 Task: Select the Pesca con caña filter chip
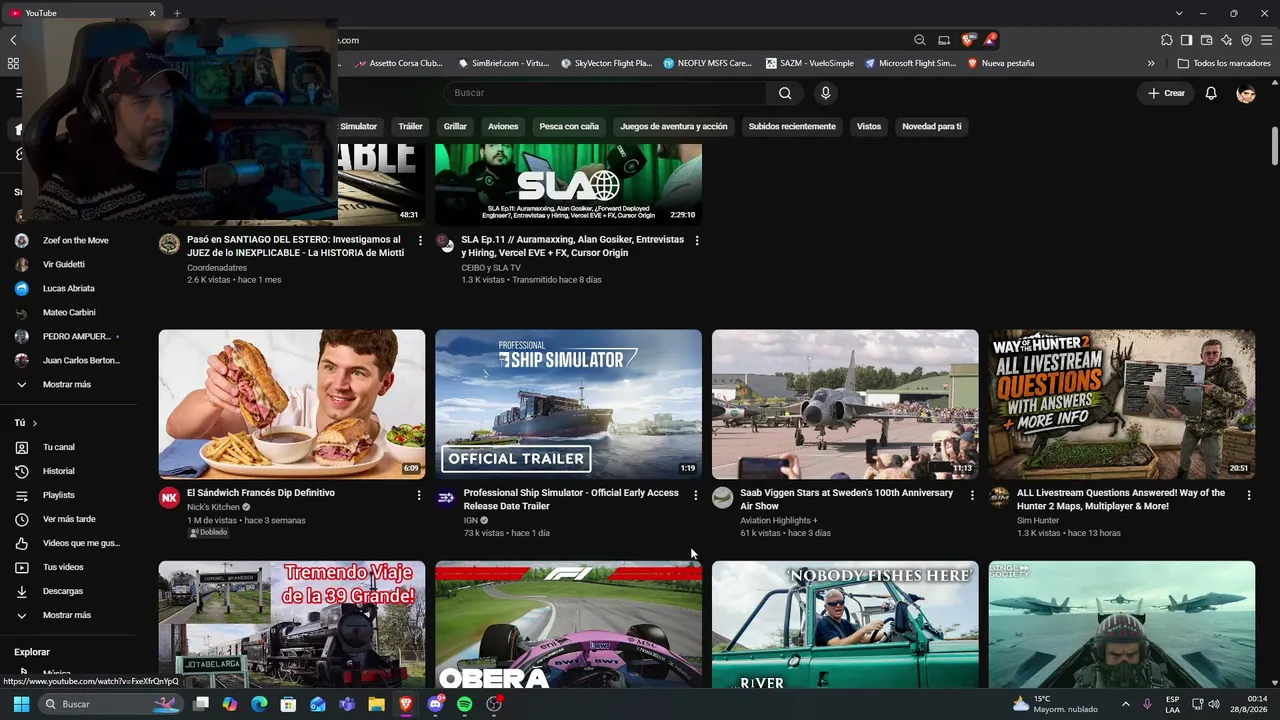pos(569,126)
